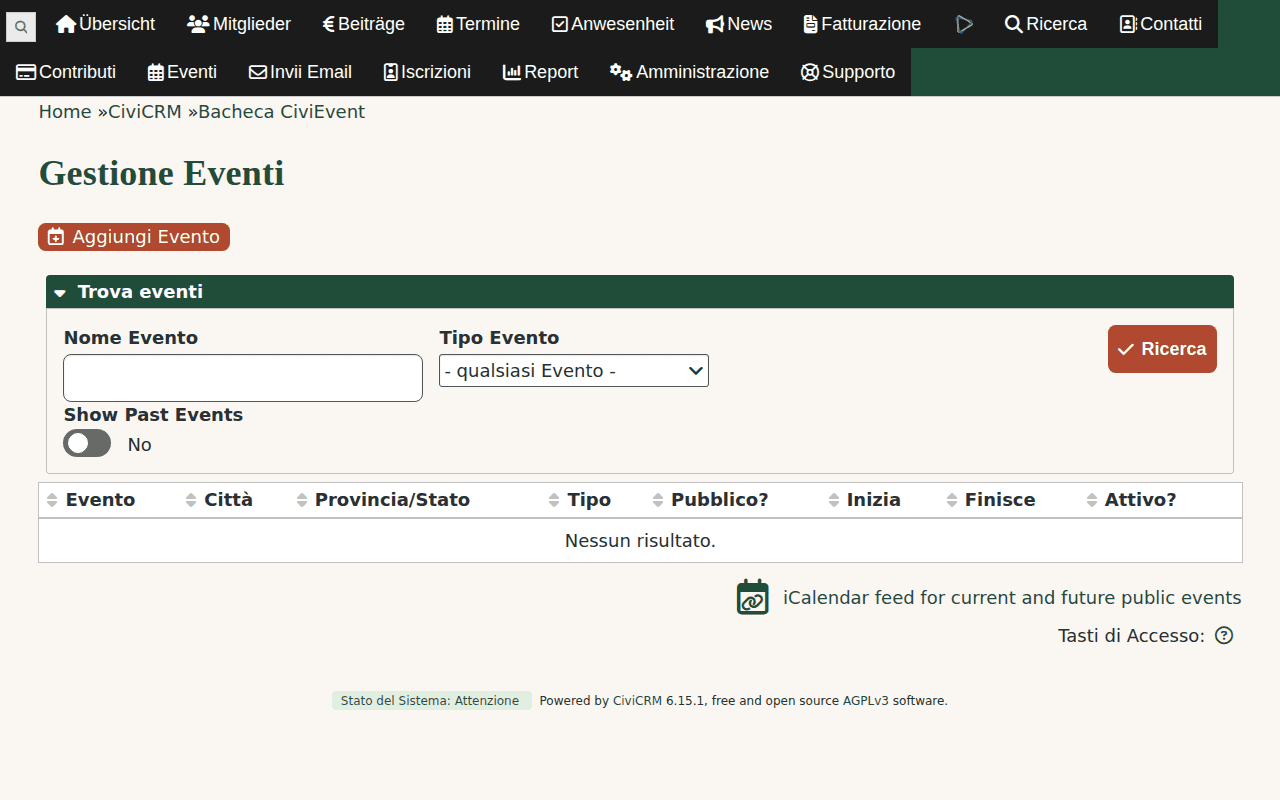Open the AGPLv3 license link

865,701
